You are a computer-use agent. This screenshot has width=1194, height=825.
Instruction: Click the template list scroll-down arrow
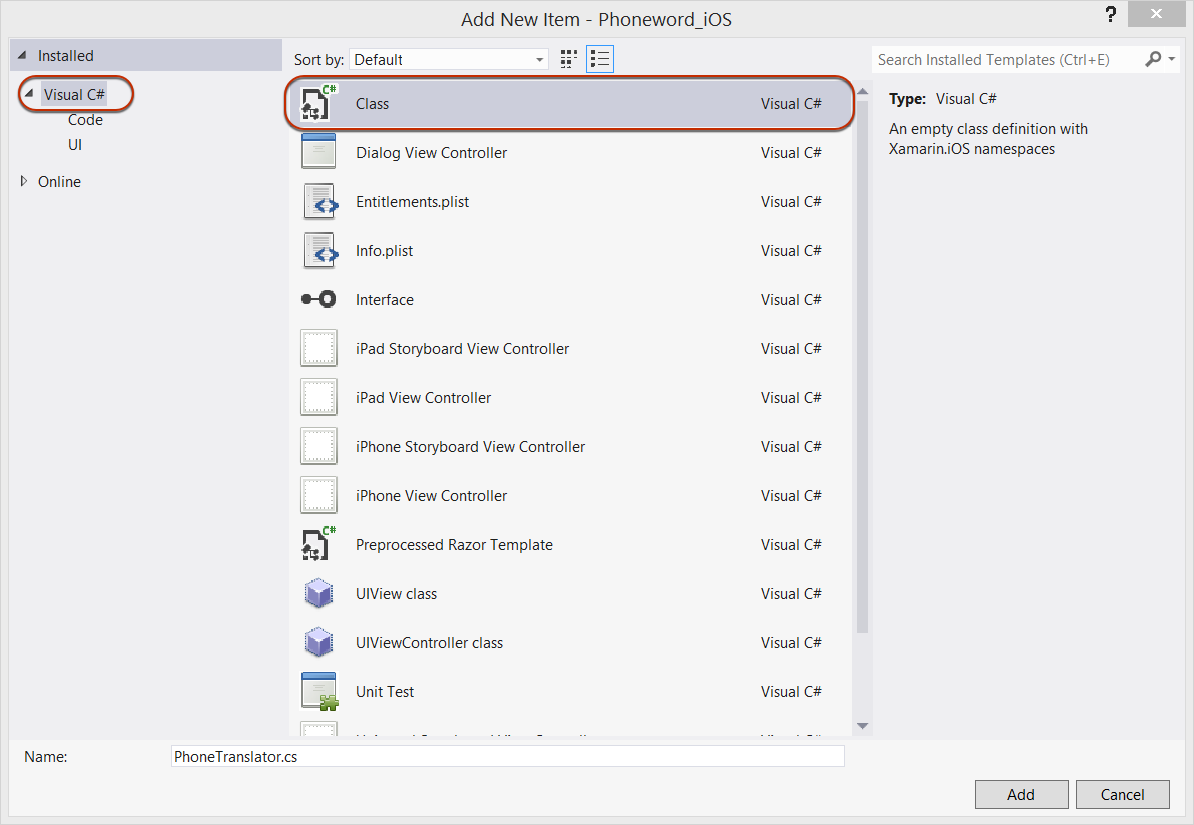(863, 726)
